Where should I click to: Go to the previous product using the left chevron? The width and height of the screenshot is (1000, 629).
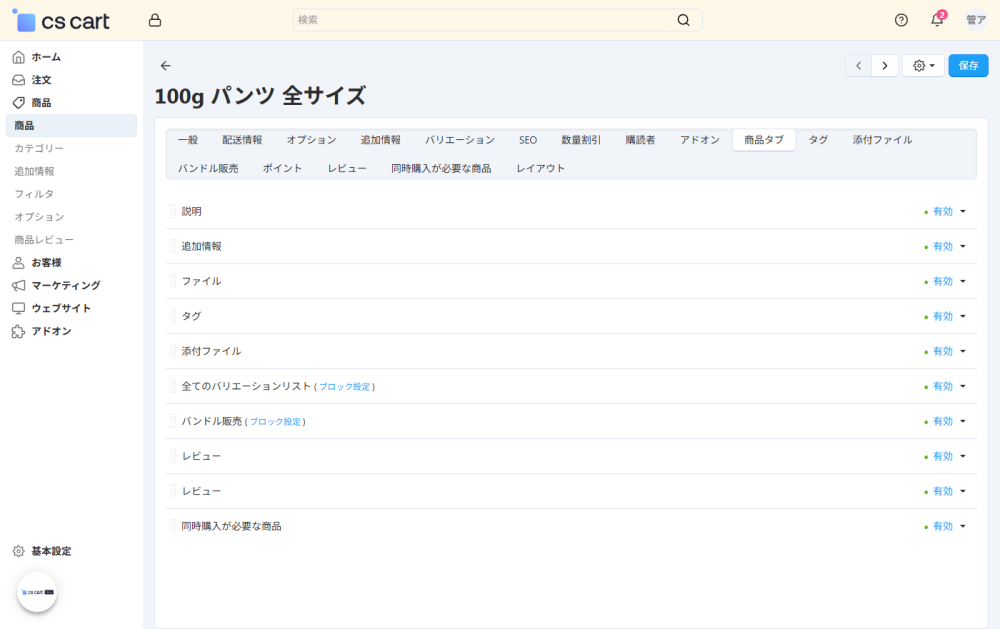(x=859, y=66)
